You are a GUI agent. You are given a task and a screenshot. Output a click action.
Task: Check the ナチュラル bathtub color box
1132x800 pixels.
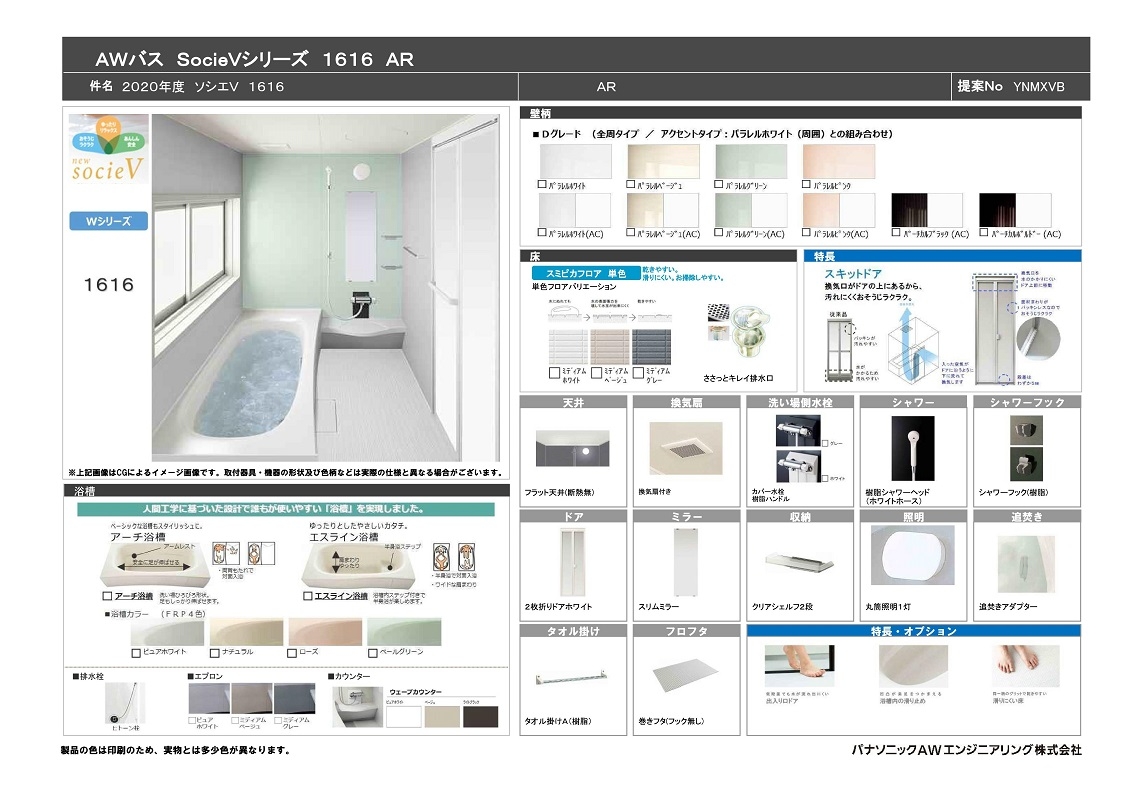coord(214,653)
